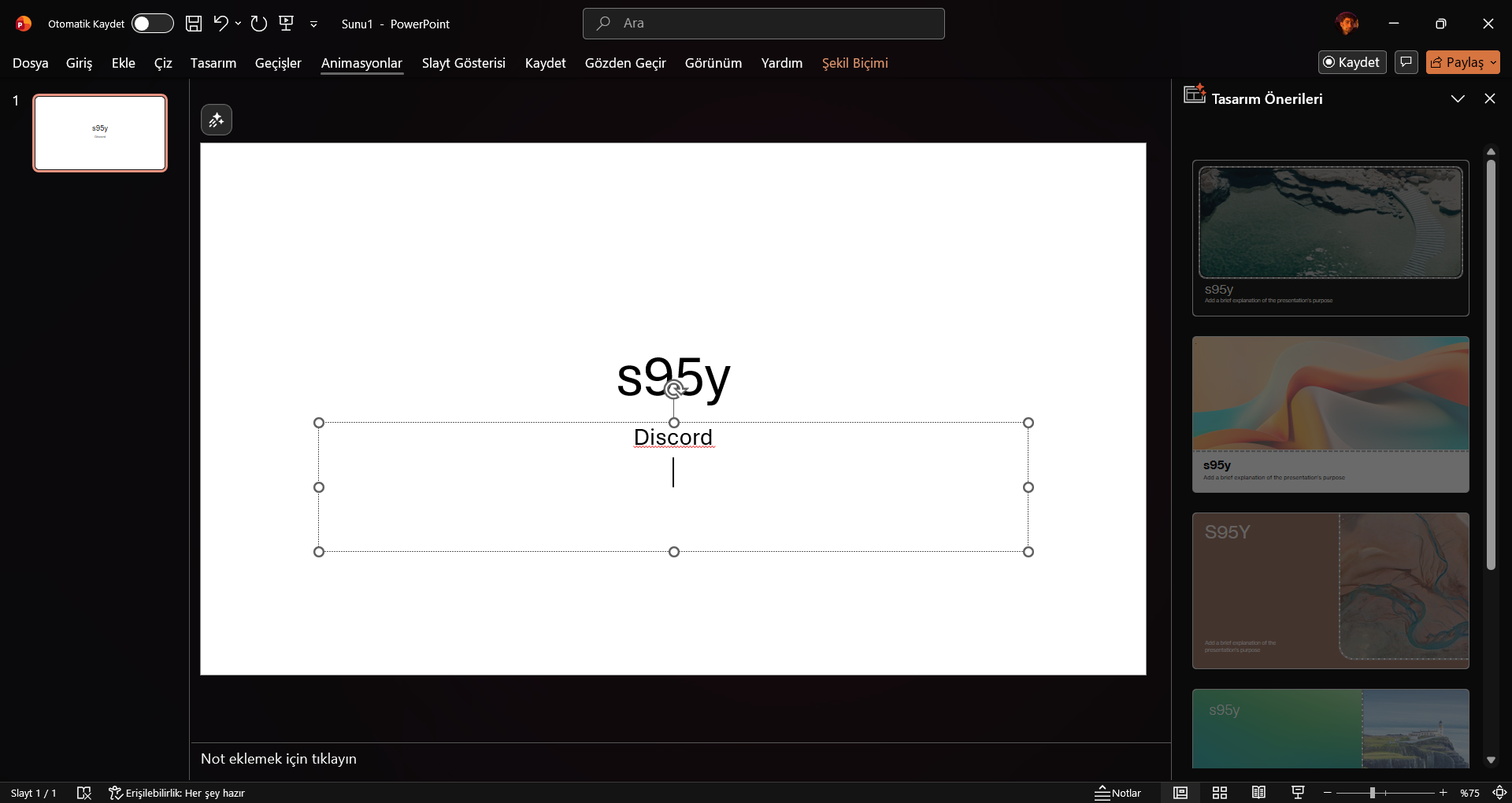Choose the dark water design suggestion
Screen dimensions: 1512x803
pyautogui.click(x=1331, y=239)
